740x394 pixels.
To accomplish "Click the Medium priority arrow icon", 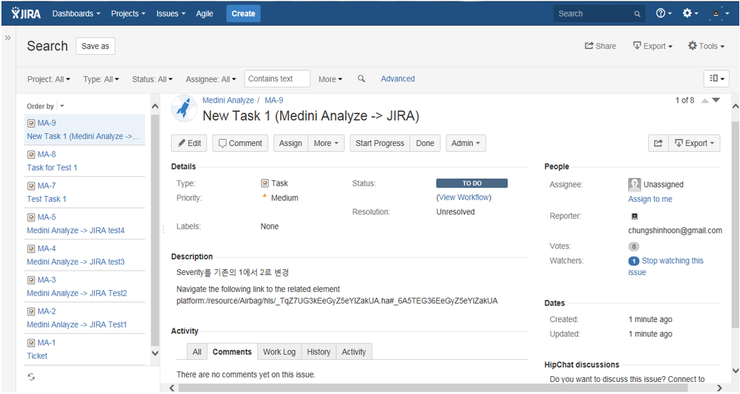I will (265, 196).
